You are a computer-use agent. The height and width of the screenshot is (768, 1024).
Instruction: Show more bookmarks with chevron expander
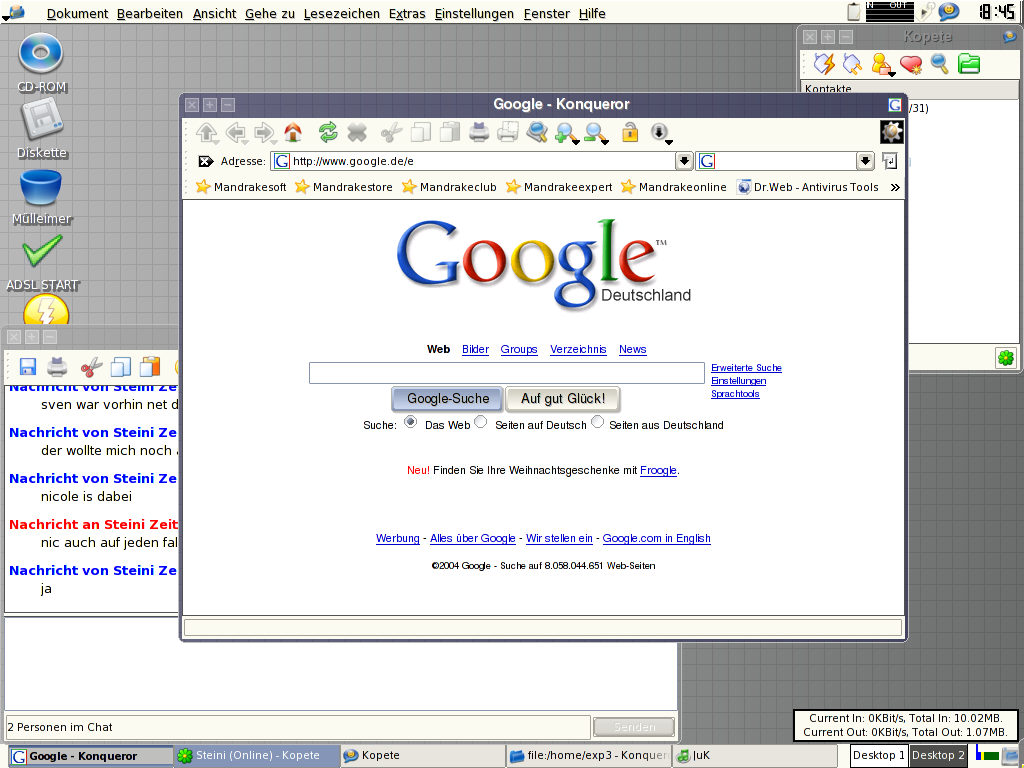(895, 187)
